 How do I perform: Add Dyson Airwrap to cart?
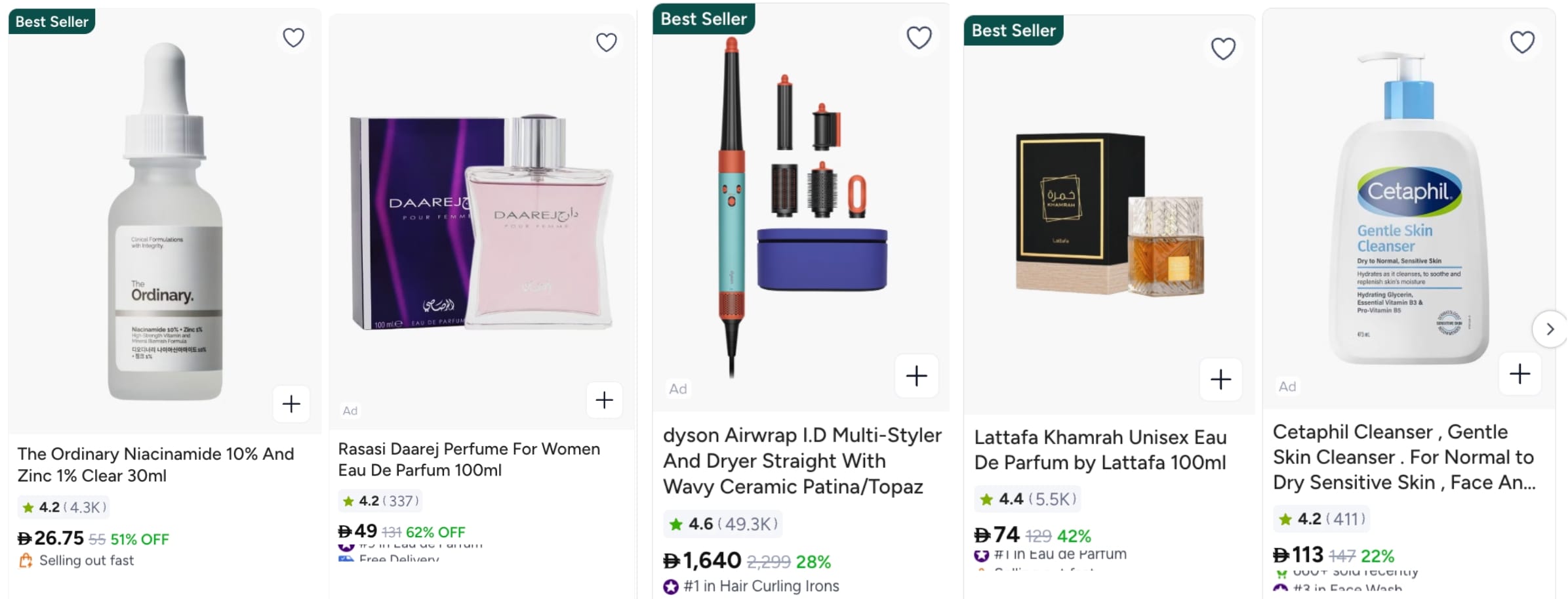[x=916, y=376]
